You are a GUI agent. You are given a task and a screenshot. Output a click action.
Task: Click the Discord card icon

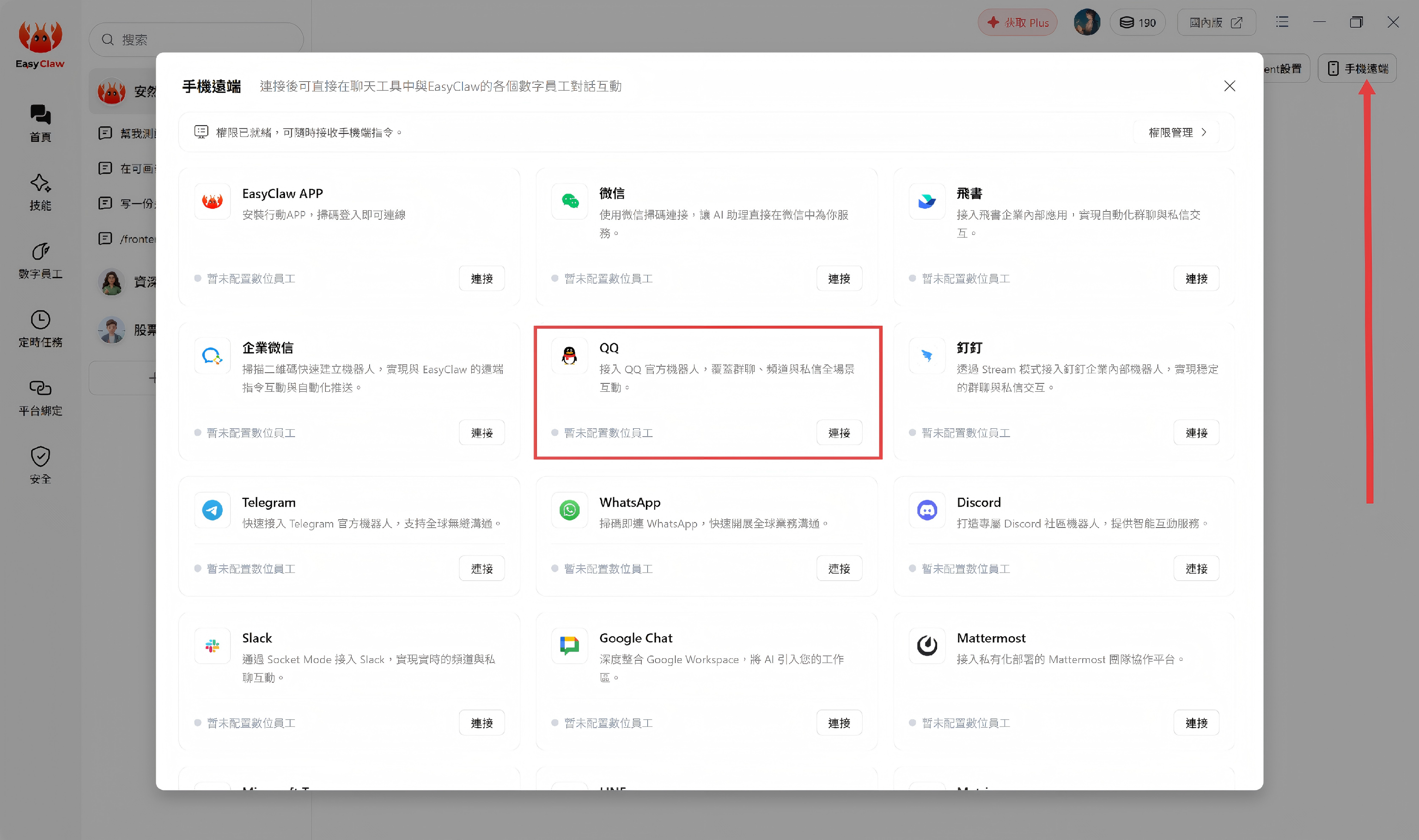[x=926, y=510]
